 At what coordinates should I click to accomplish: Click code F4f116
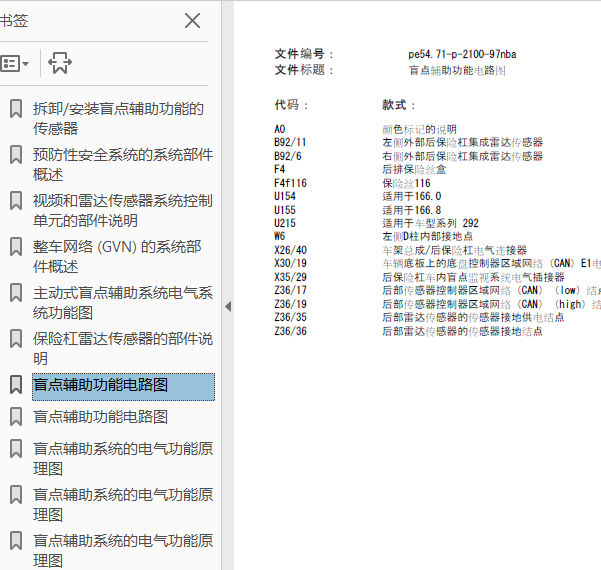[x=291, y=183]
